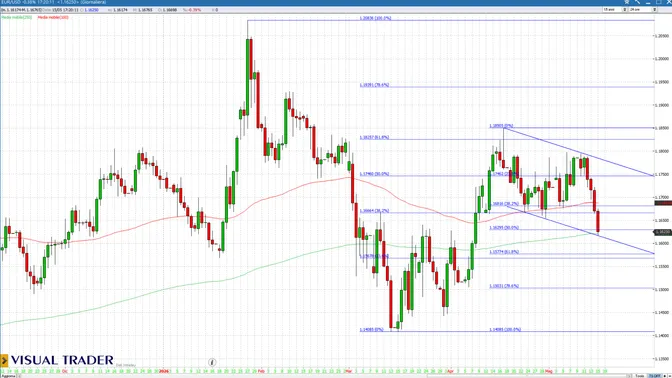Select the red Media mobile(100) legend label

53,18
